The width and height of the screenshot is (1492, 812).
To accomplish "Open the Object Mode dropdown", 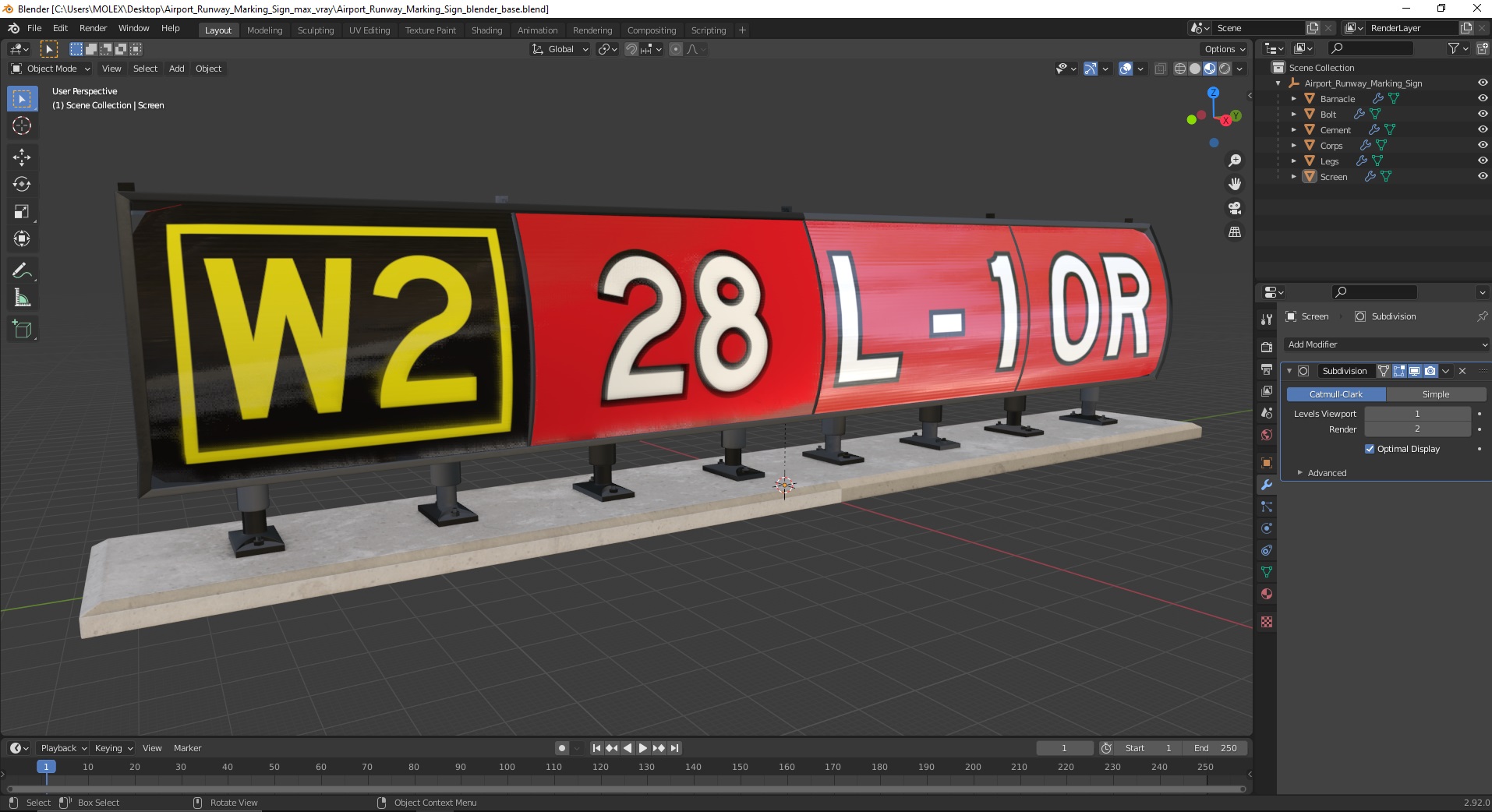I will pyautogui.click(x=51, y=69).
